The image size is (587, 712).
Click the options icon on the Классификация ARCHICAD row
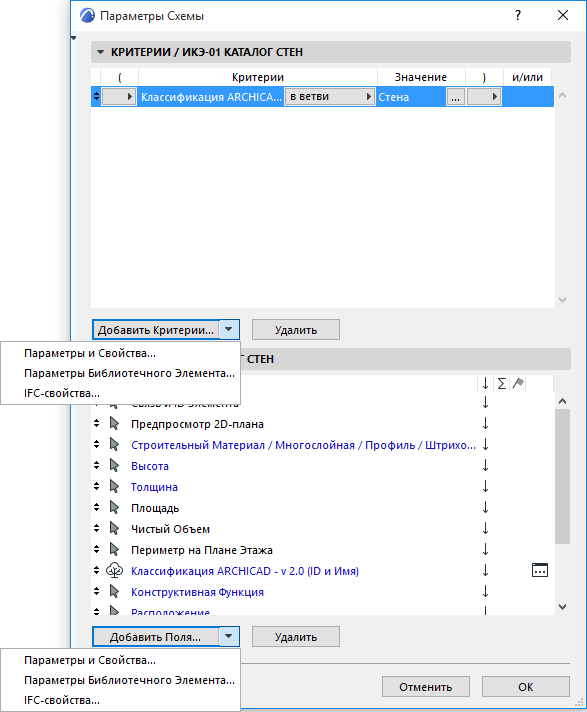pyautogui.click(x=540, y=570)
